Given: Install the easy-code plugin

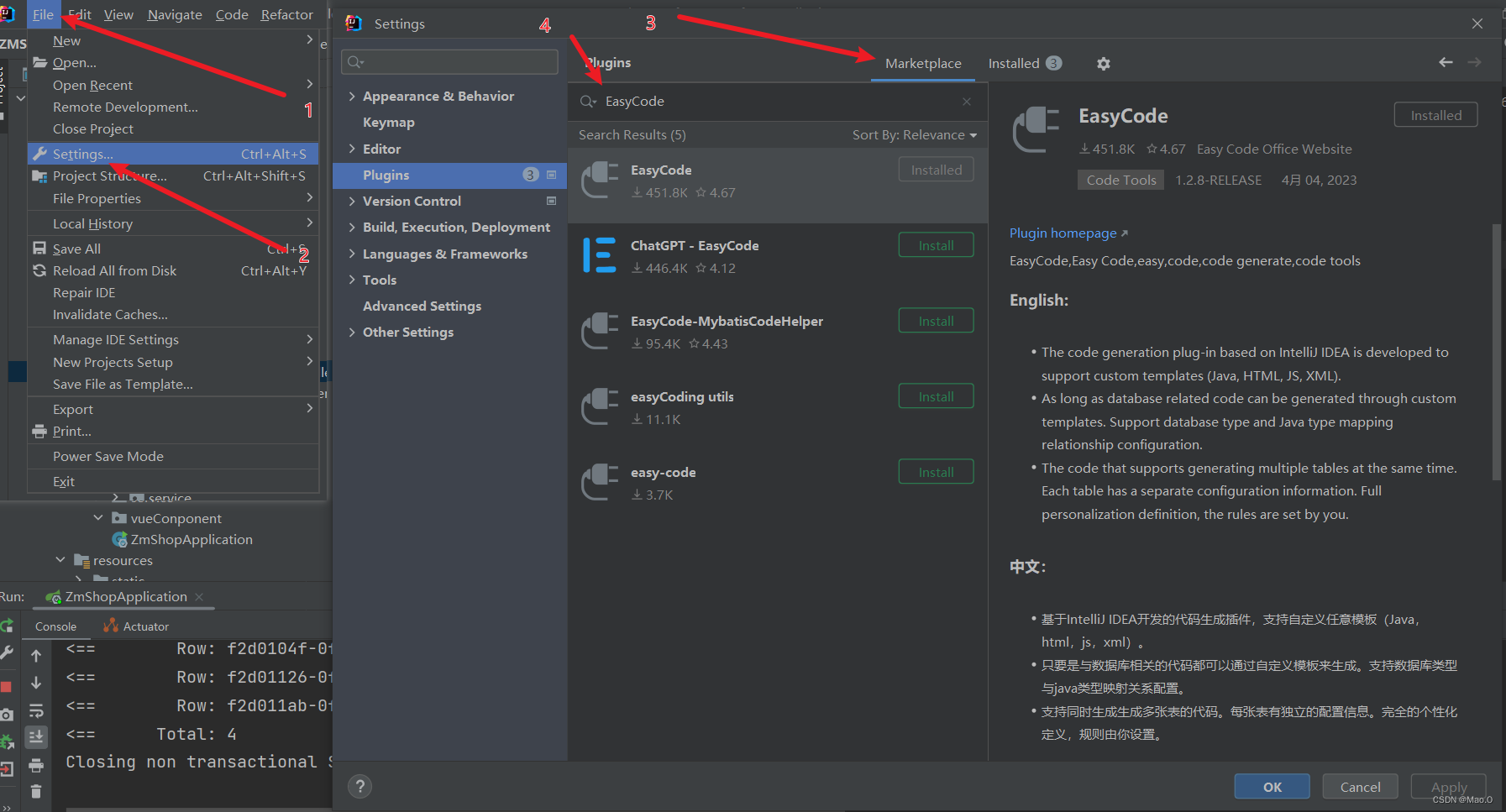Looking at the screenshot, I should pos(936,472).
